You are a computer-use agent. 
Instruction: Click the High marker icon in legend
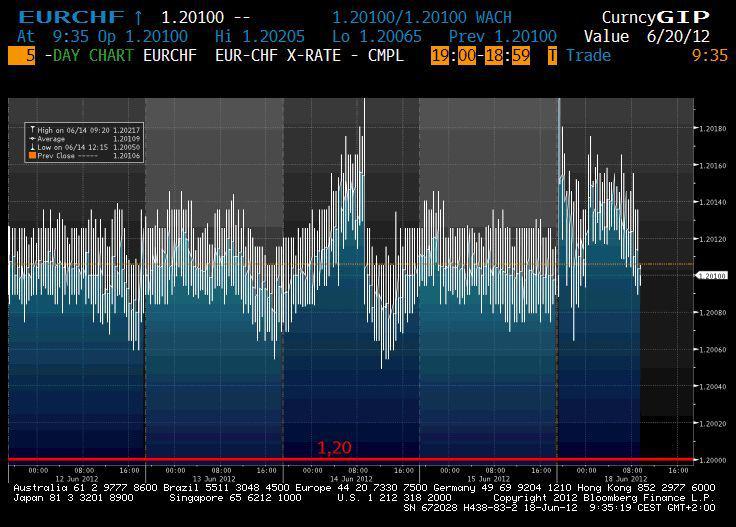[30, 131]
